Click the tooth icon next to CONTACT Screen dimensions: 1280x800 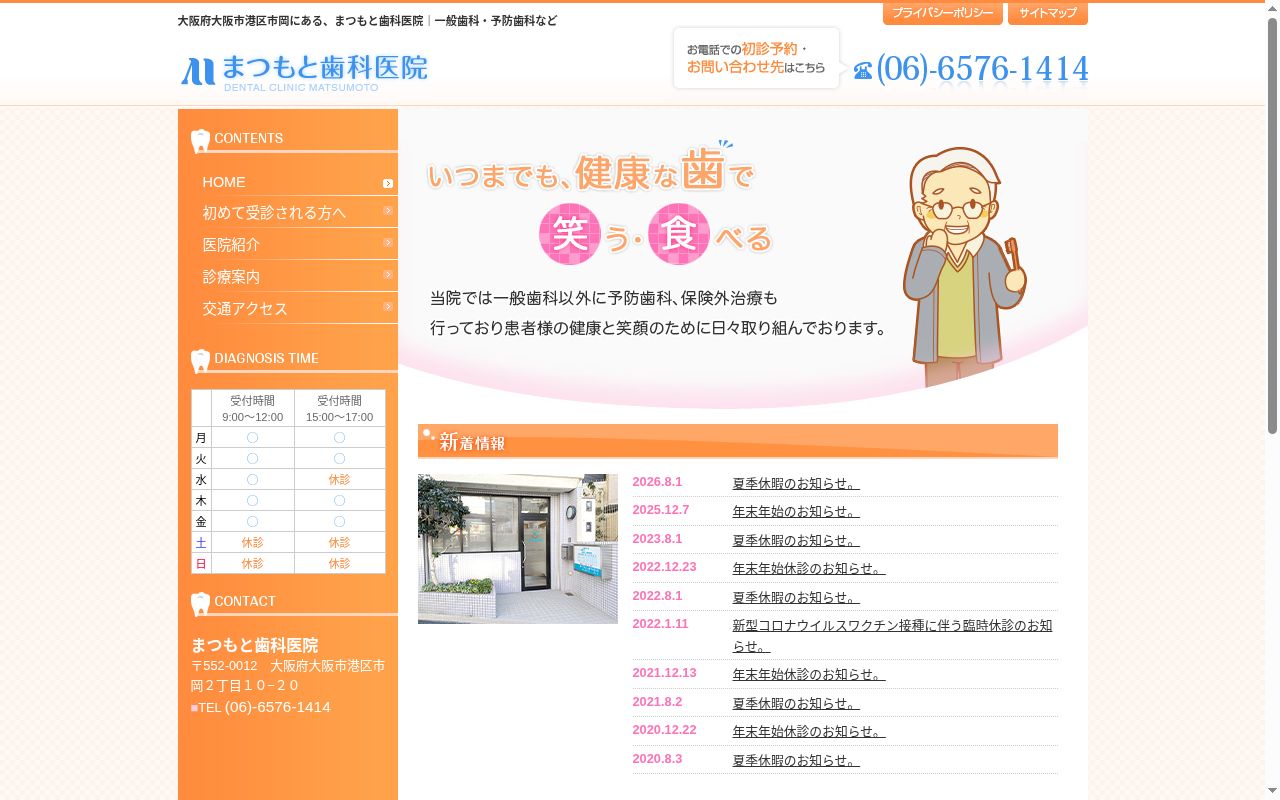coord(200,603)
